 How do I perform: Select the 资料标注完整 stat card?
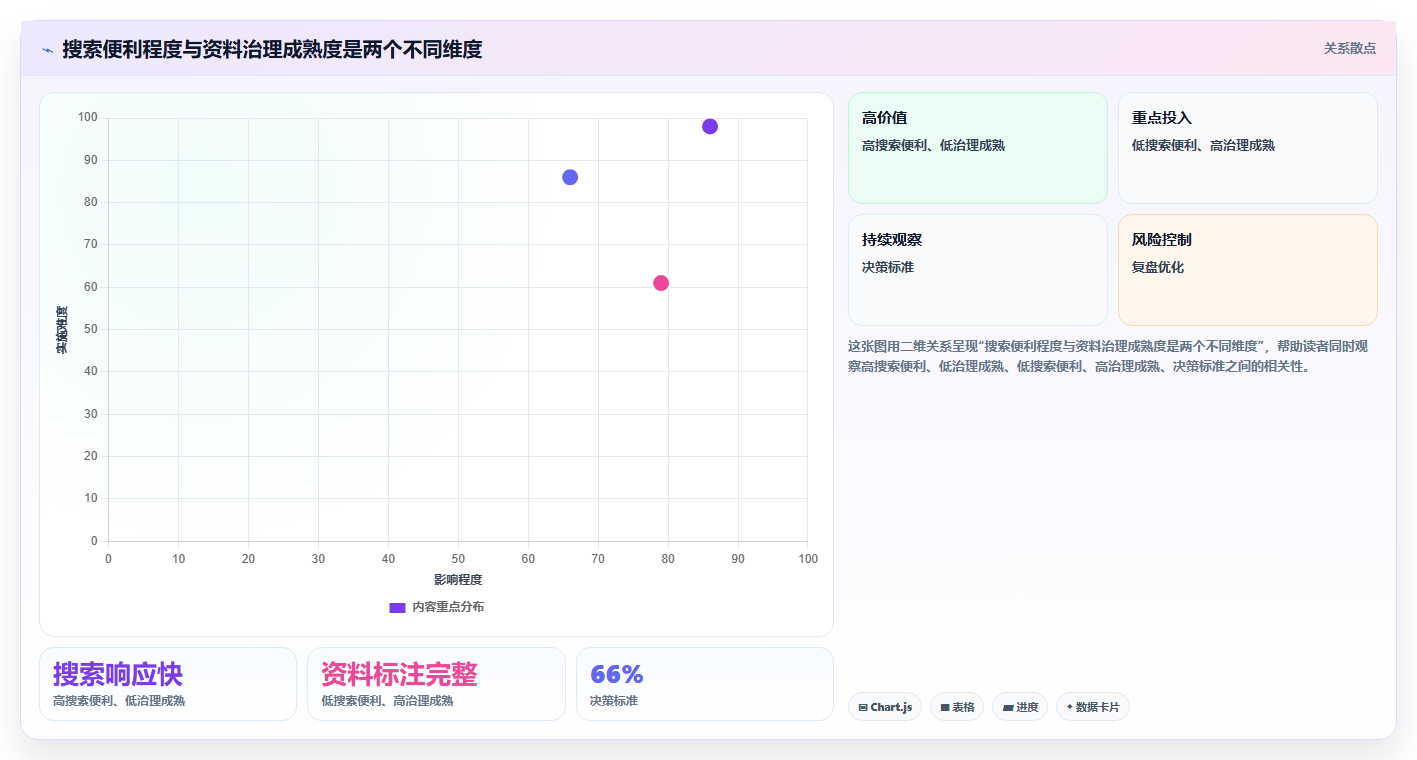click(x=436, y=684)
